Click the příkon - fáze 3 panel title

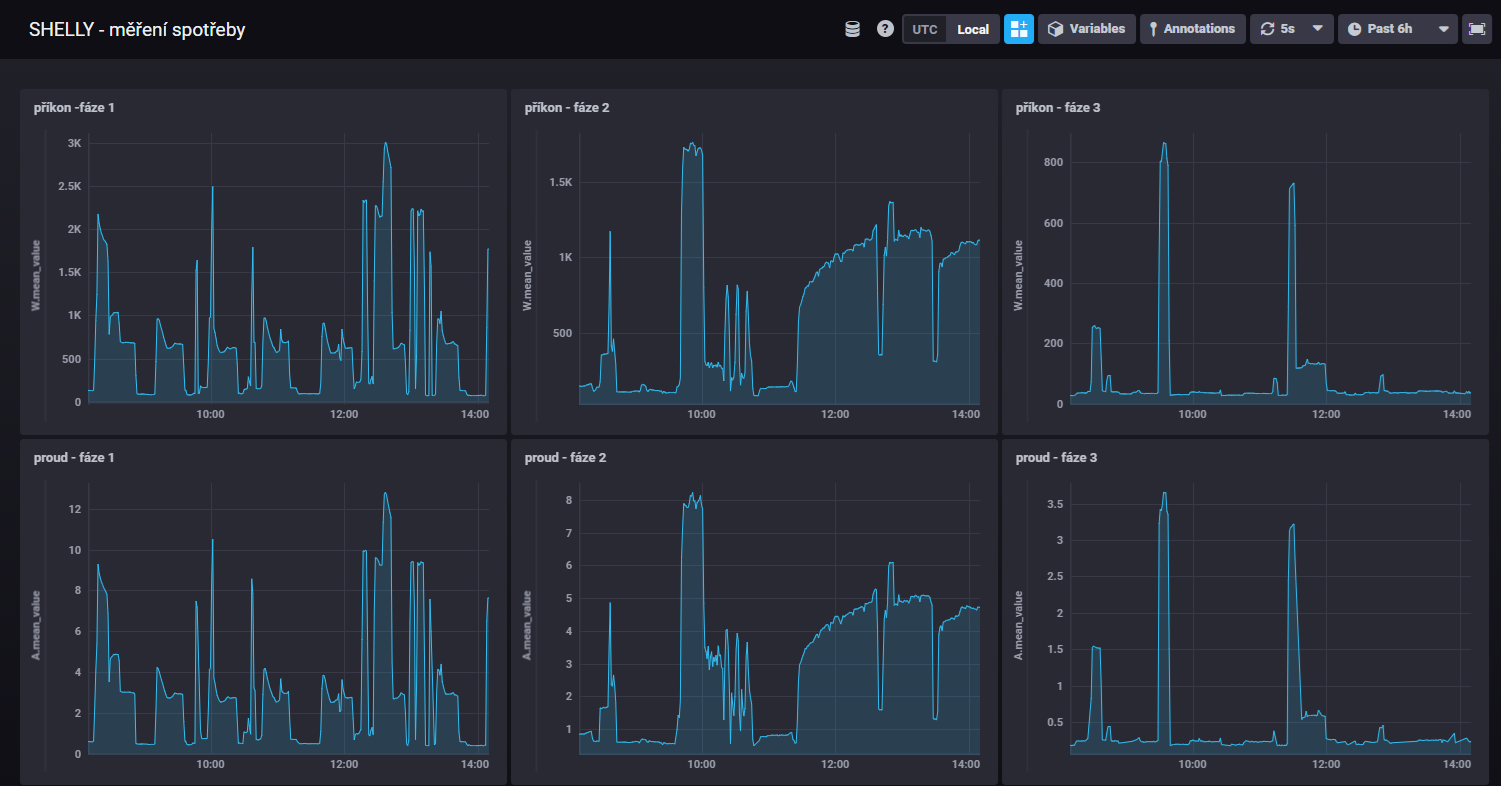point(1057,107)
